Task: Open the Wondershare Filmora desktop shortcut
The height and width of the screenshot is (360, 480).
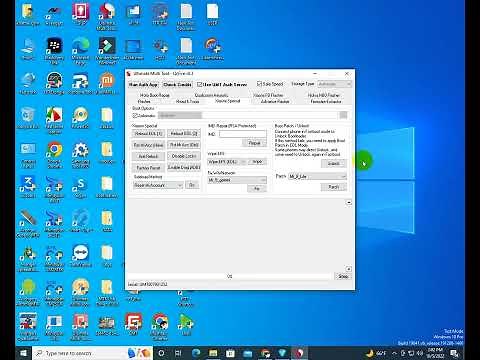Action: (x=107, y=50)
